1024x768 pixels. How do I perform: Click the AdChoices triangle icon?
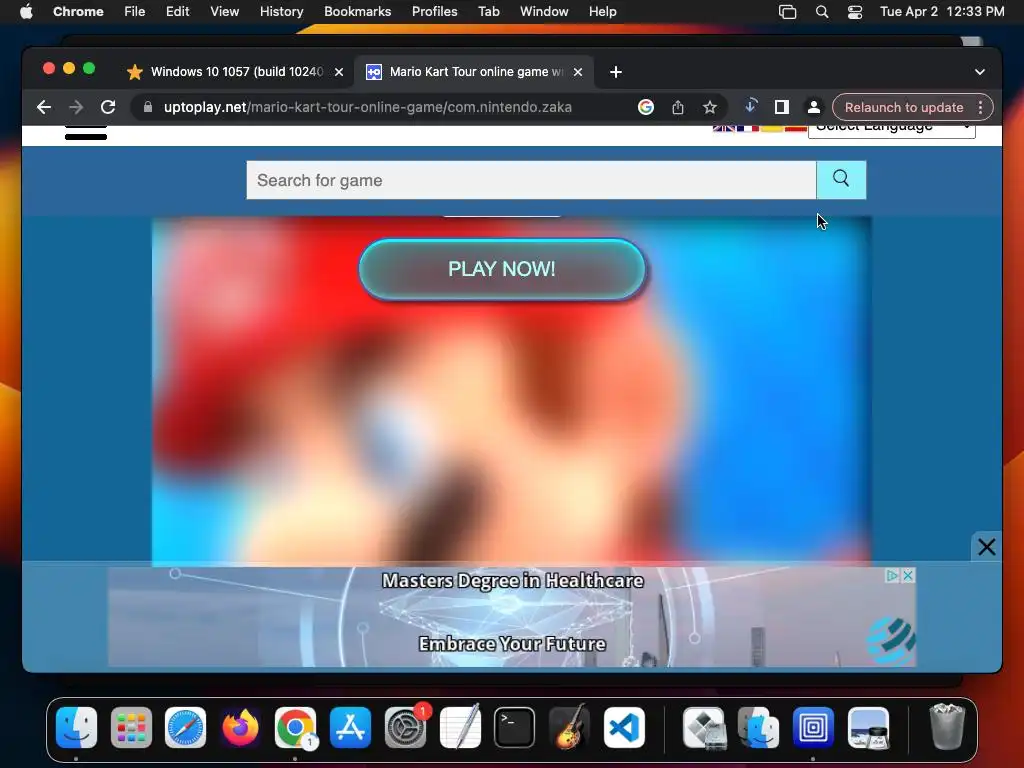pyautogui.click(x=892, y=575)
